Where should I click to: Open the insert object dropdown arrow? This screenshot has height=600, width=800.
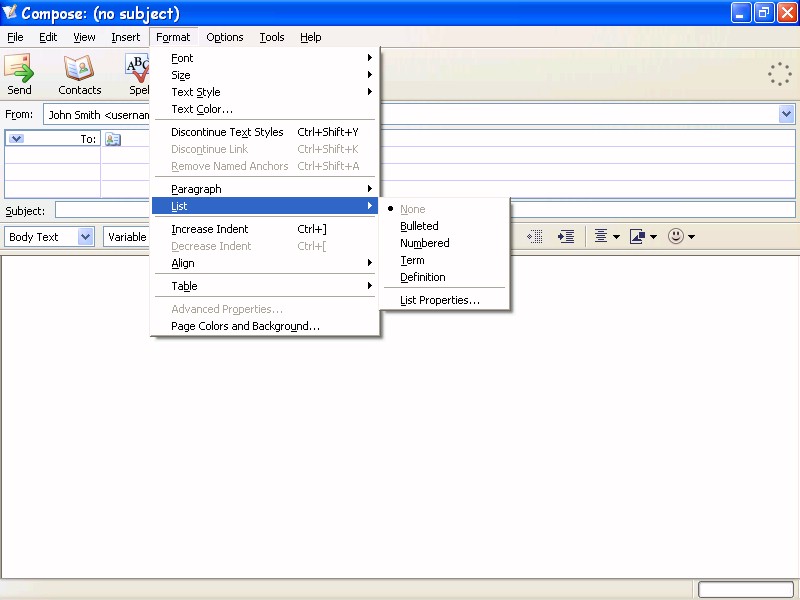coord(654,237)
